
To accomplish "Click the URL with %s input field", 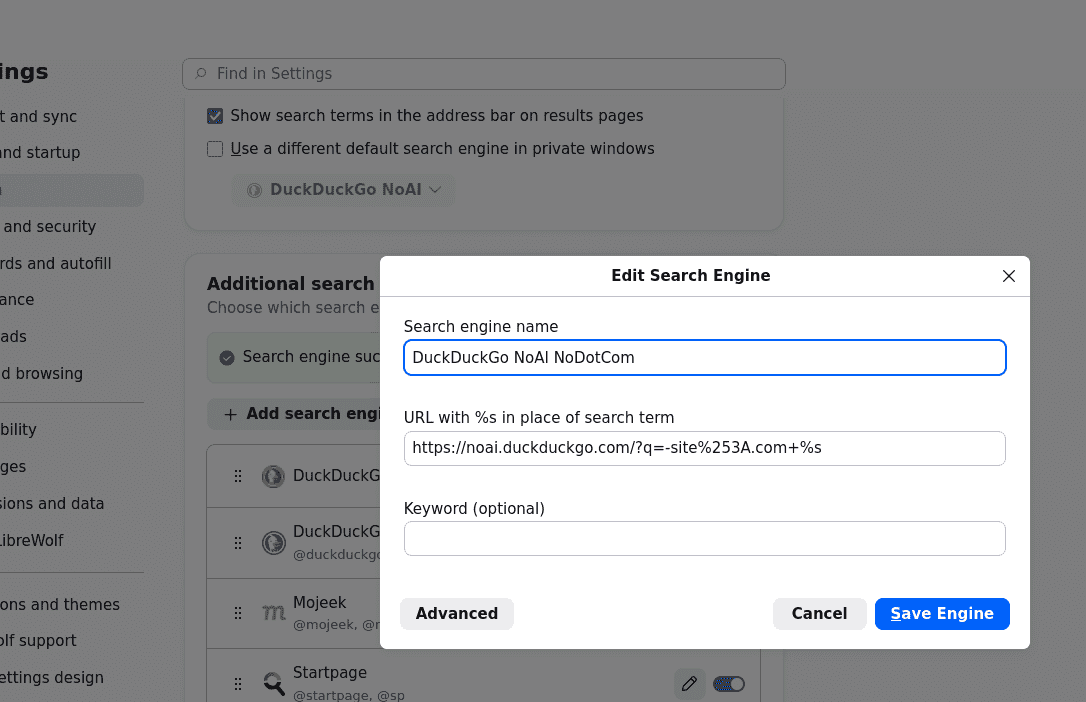I will coord(704,448).
